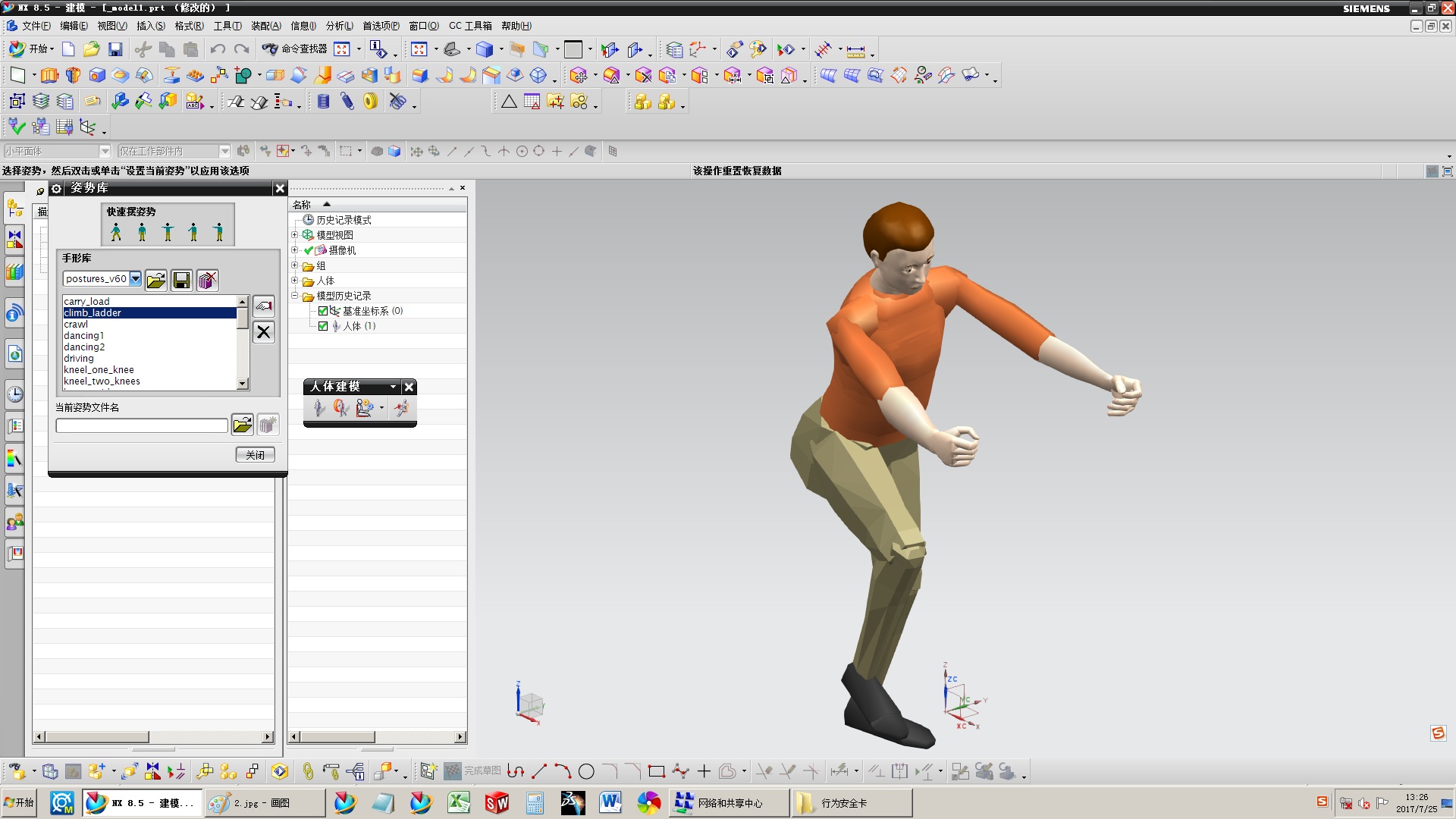1456x819 pixels.
Task: Click the set current posture hand icon
Action: 263,306
